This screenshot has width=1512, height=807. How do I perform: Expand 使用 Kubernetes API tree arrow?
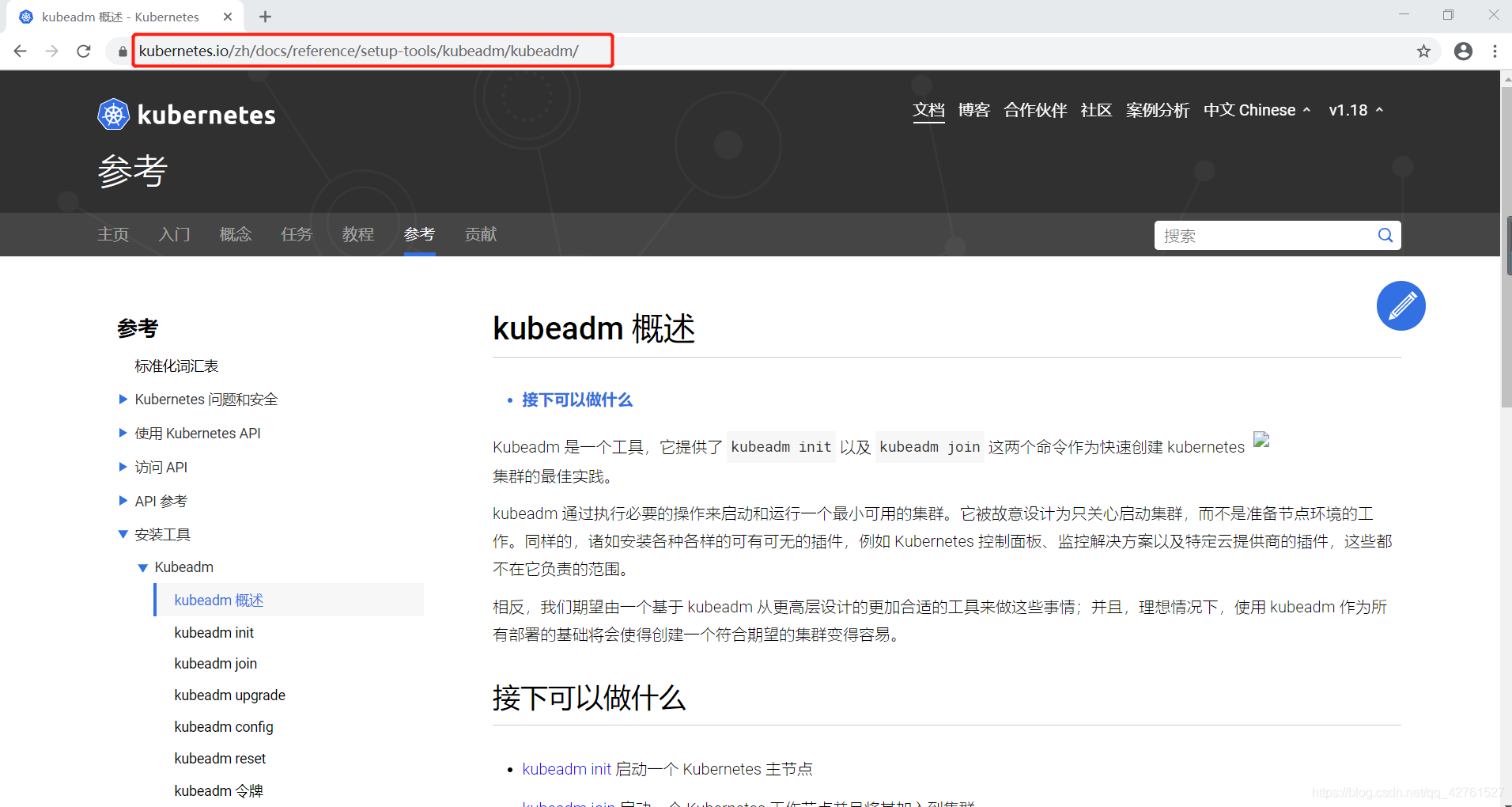pyautogui.click(x=123, y=433)
